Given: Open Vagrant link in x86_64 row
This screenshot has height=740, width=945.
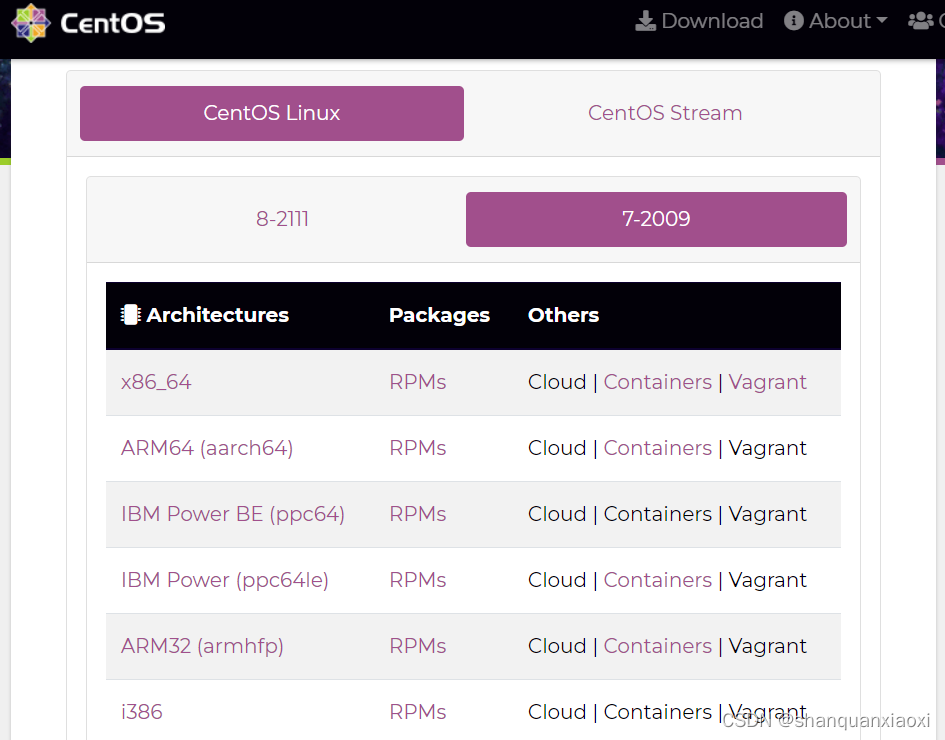Looking at the screenshot, I should tap(767, 383).
